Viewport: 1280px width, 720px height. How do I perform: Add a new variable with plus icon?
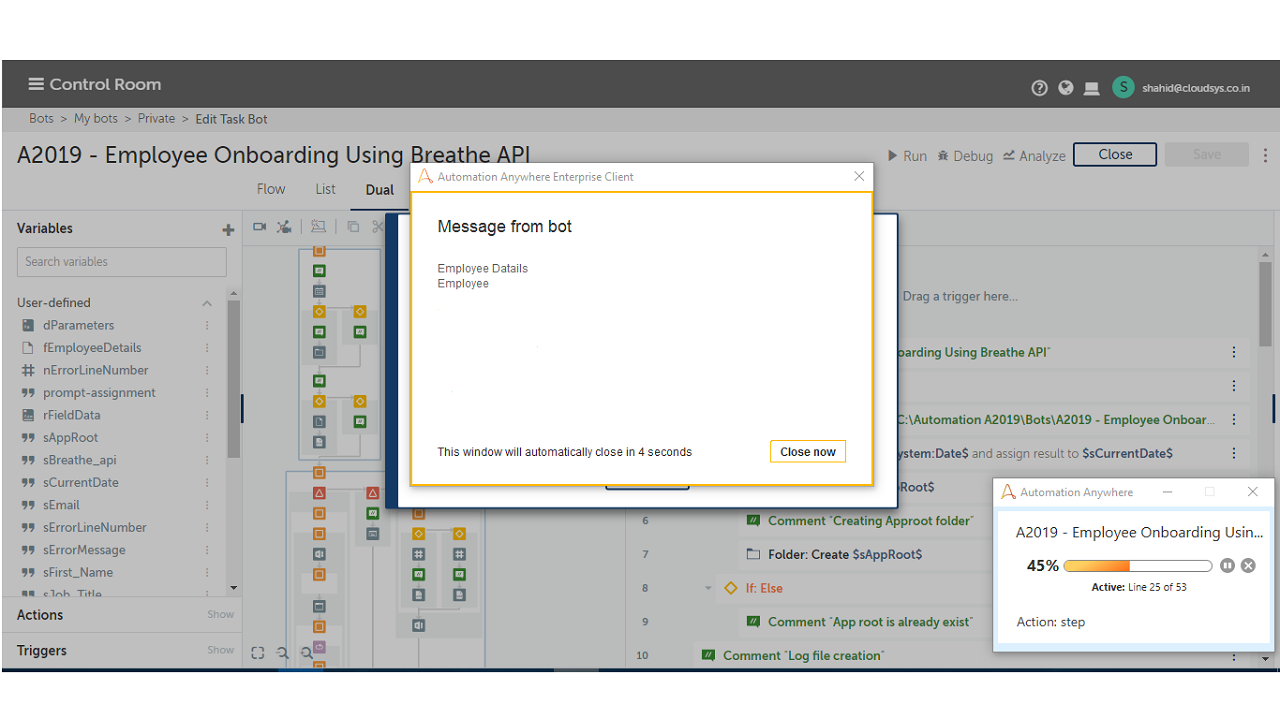pos(228,229)
